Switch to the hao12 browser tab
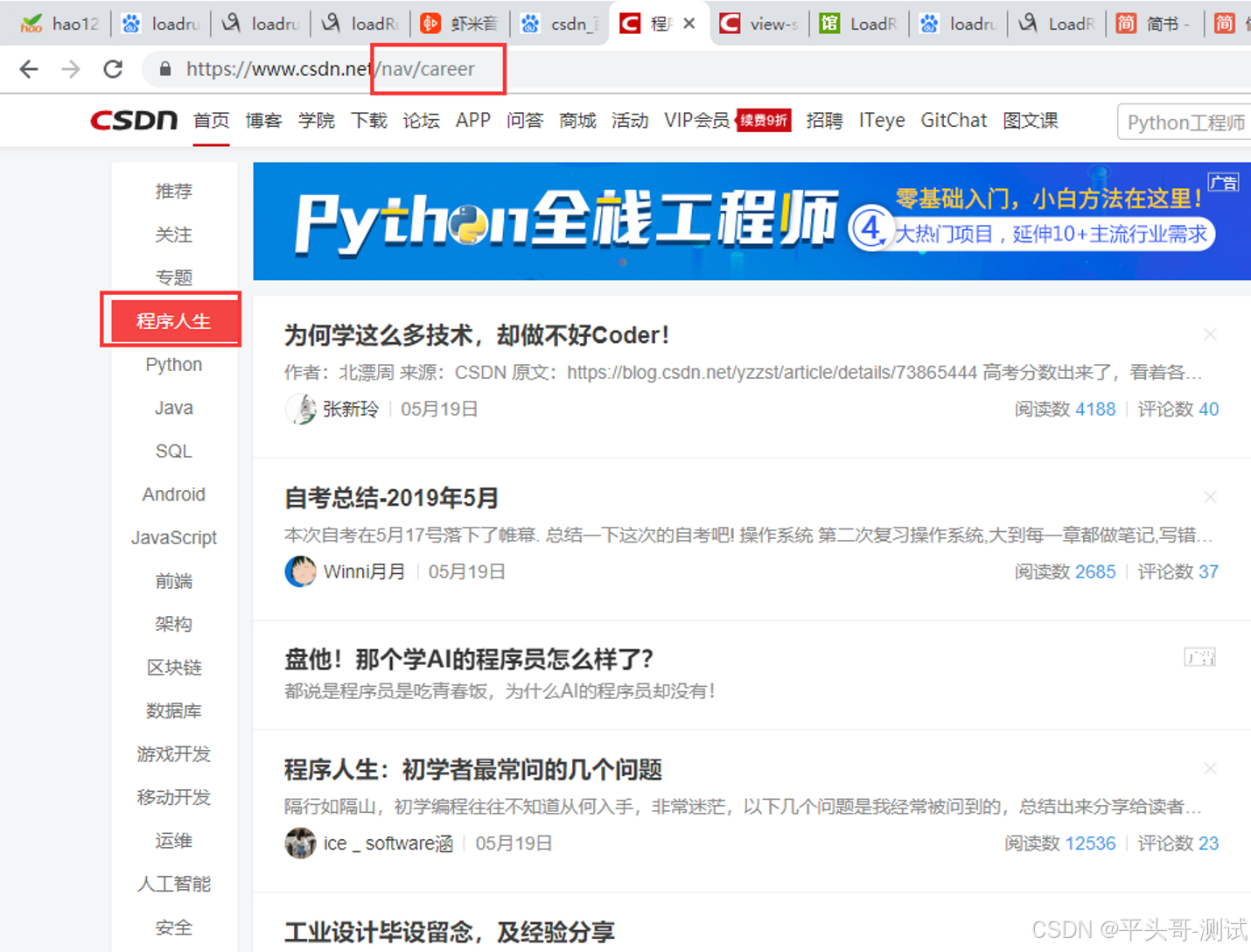Screen dimensions: 1251x952 coord(59,24)
